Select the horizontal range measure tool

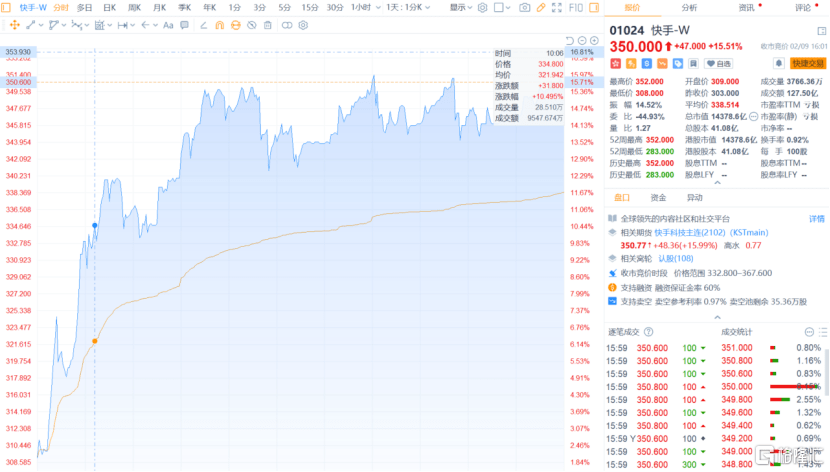click(122, 25)
